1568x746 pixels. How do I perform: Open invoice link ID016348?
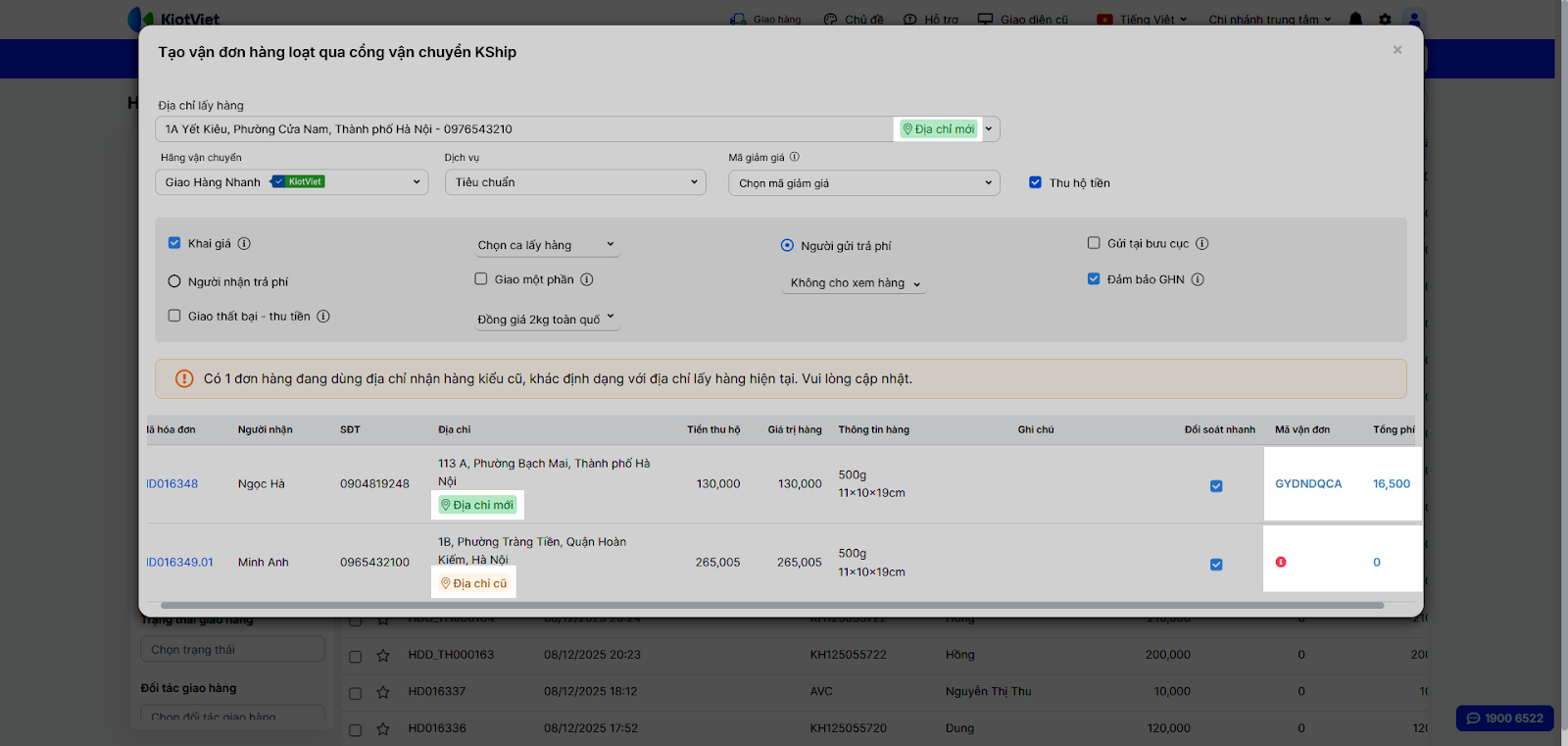tap(172, 484)
